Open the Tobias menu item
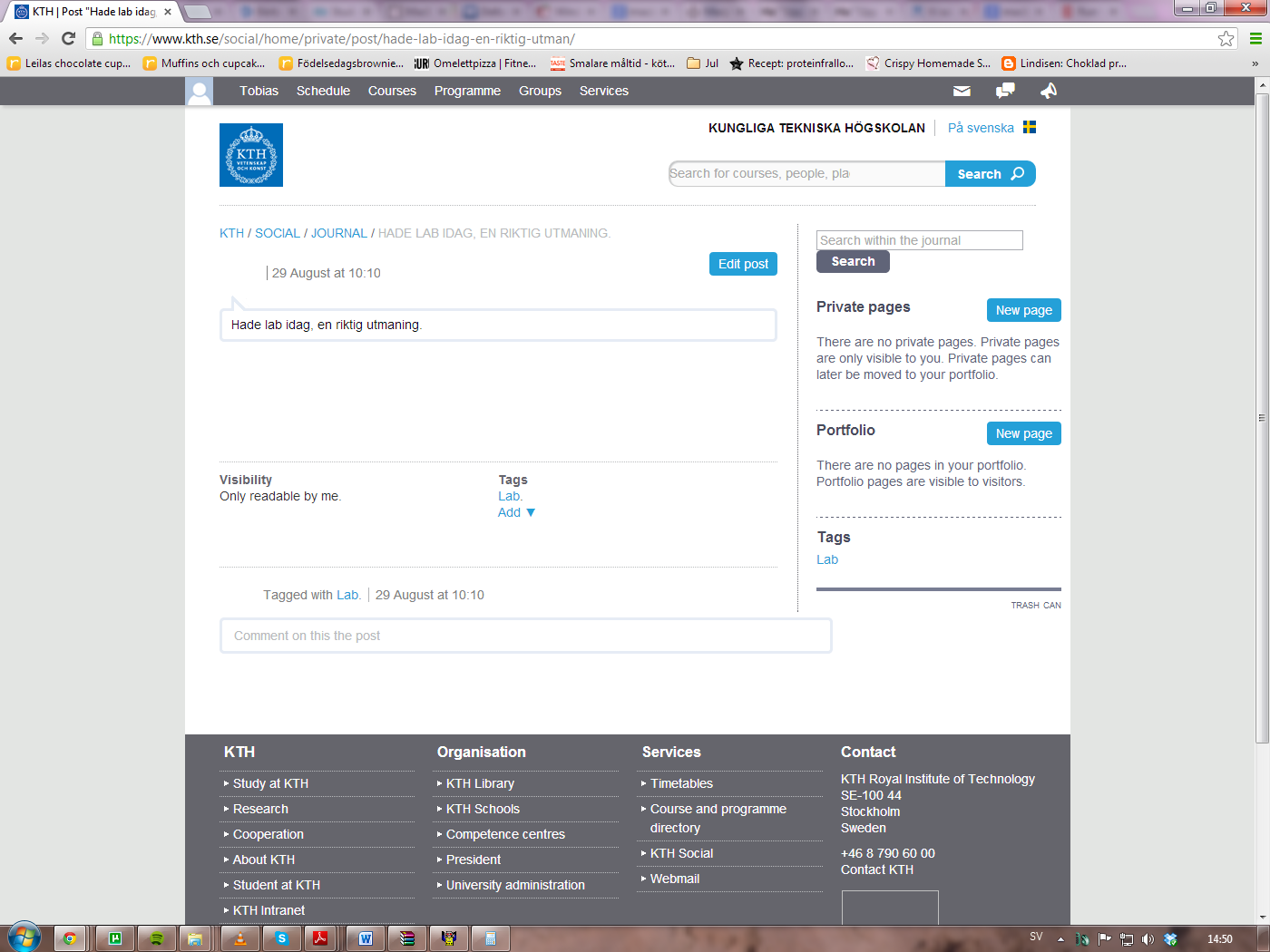1270x952 pixels. 259,91
